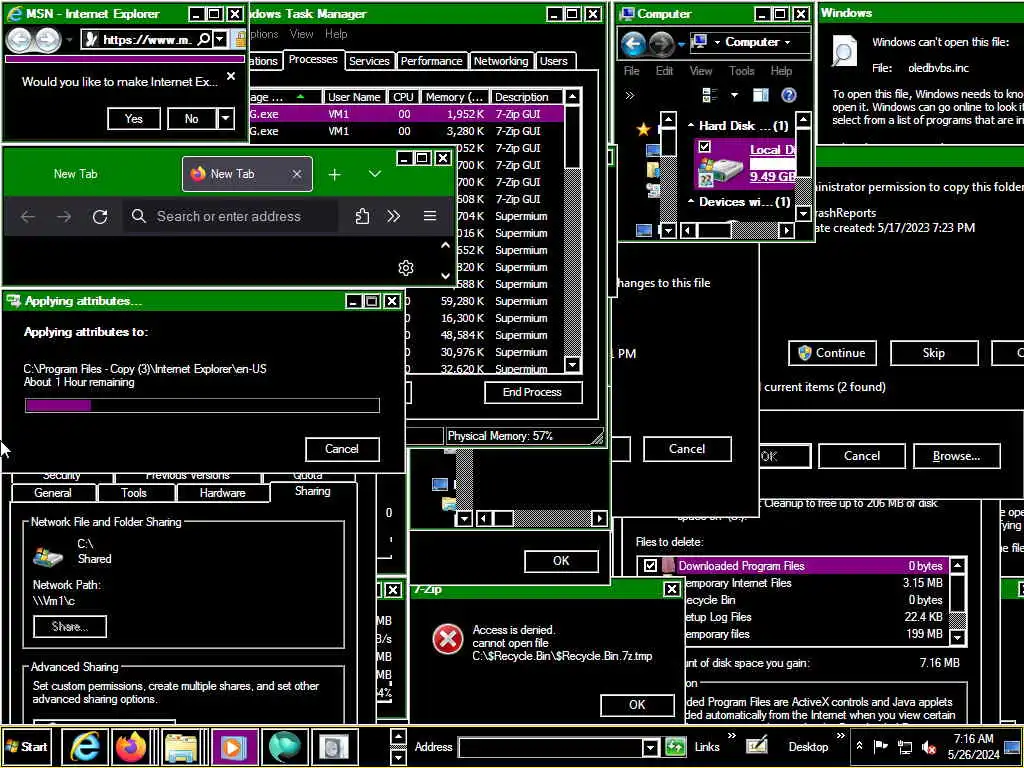Open the network tray icon
Image resolution: width=1024 pixels, height=768 pixels.
point(905,746)
